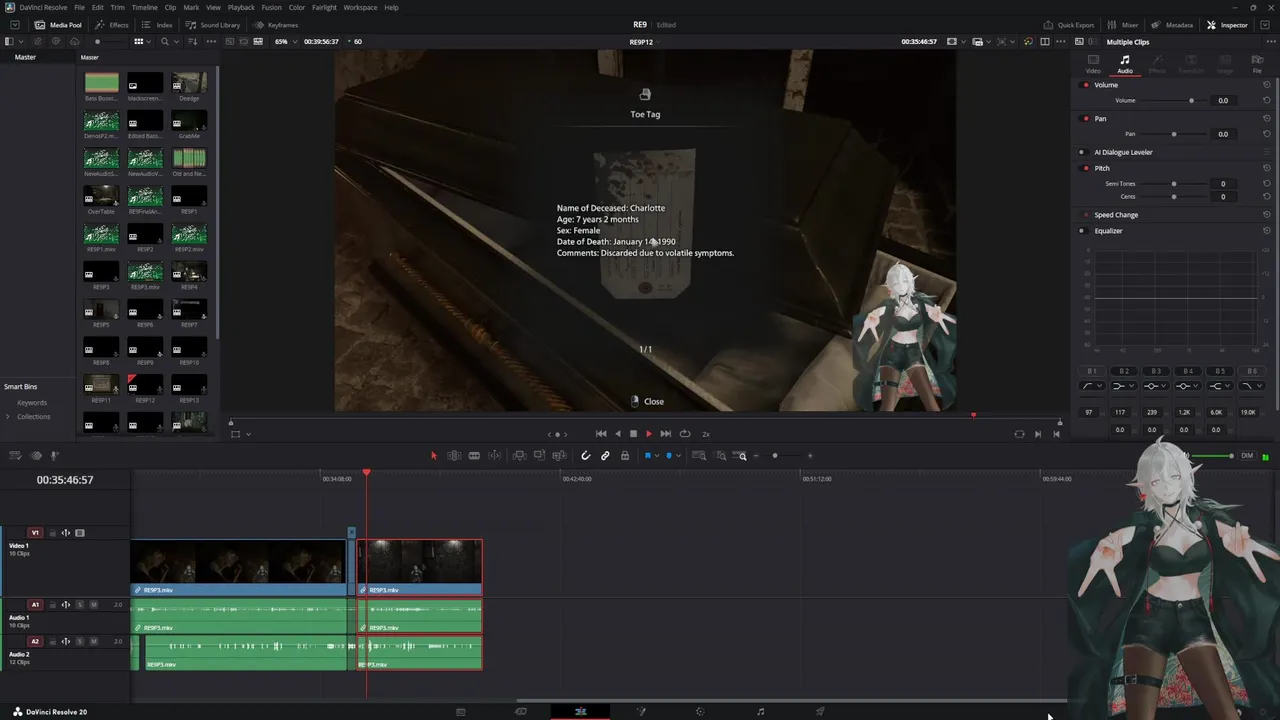The height and width of the screenshot is (720, 1280).
Task: Click the Stop playback button
Action: point(633,434)
